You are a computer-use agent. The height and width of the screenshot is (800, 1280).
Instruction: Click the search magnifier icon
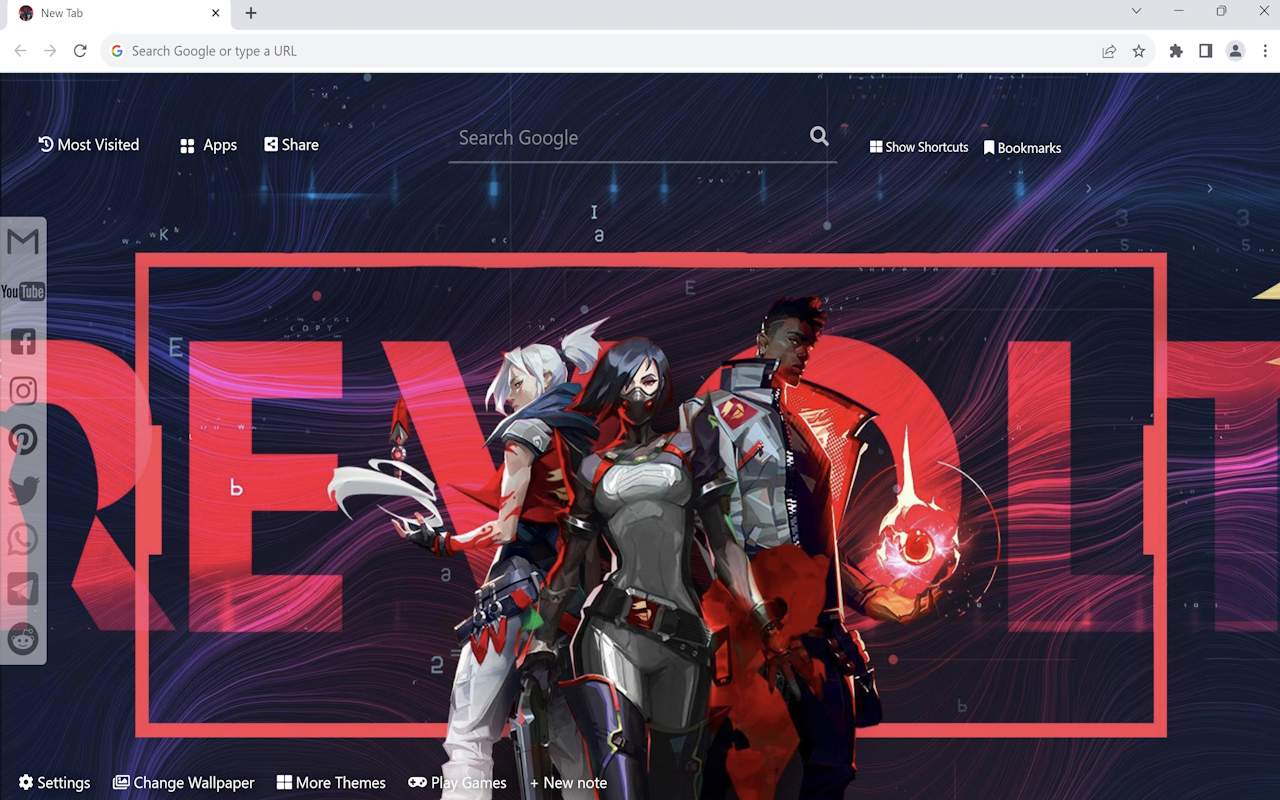point(819,137)
